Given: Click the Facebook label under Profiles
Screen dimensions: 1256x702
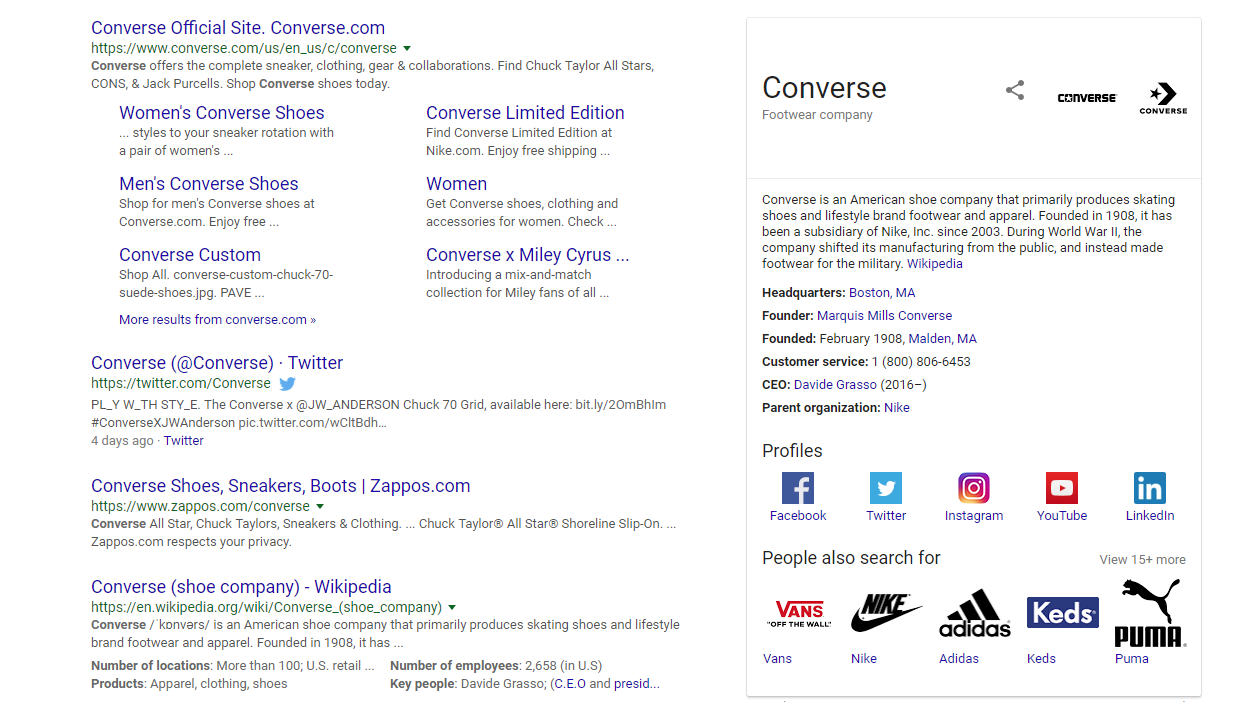Looking at the screenshot, I should click(798, 516).
